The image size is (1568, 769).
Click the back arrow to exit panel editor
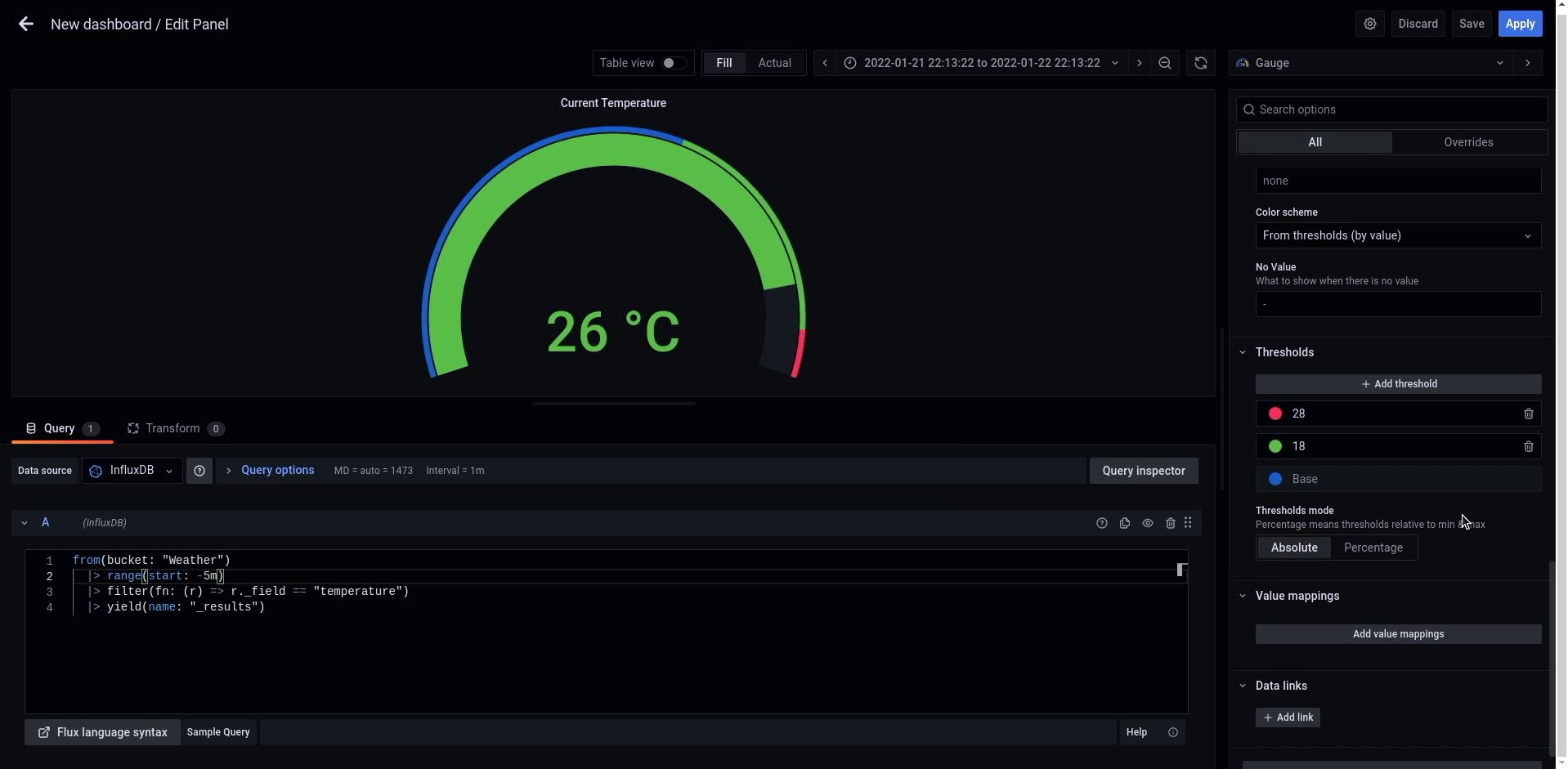click(x=25, y=25)
